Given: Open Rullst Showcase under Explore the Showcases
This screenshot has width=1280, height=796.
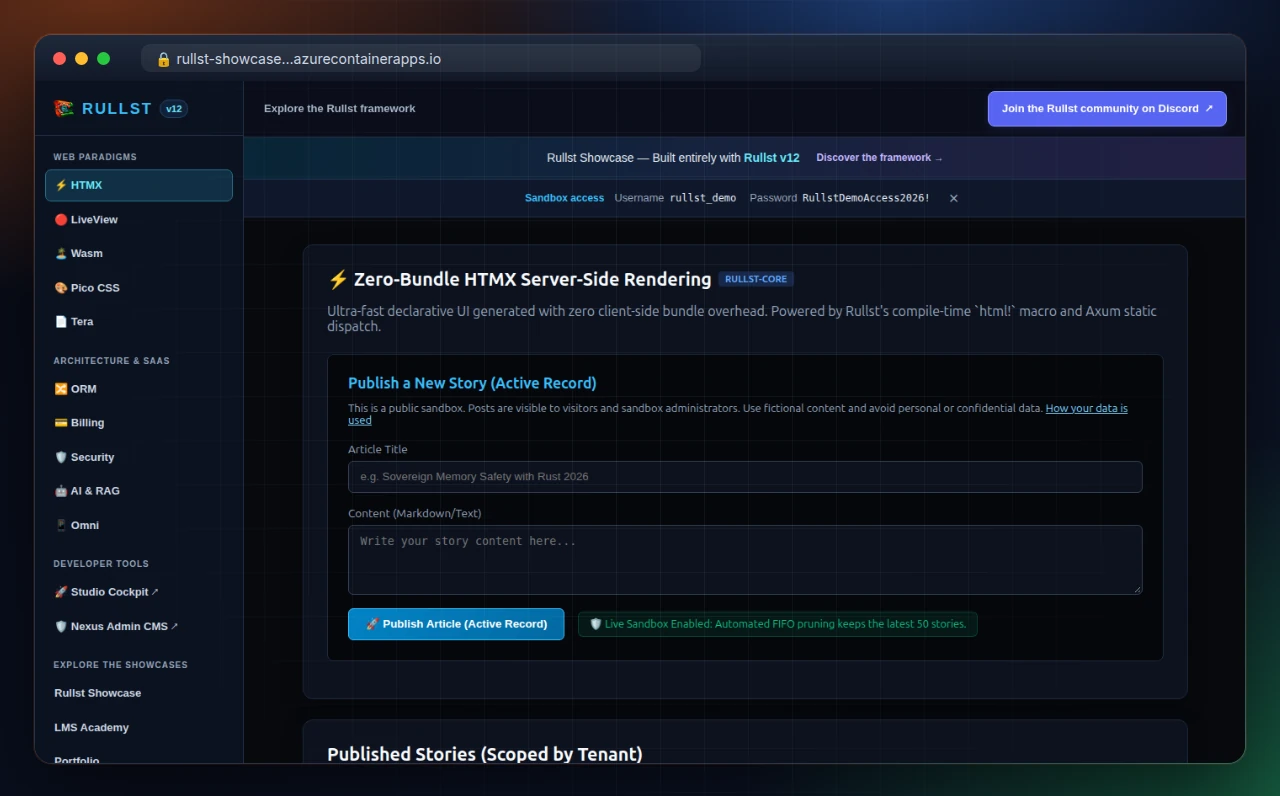Looking at the screenshot, I should pyautogui.click(x=139, y=693).
